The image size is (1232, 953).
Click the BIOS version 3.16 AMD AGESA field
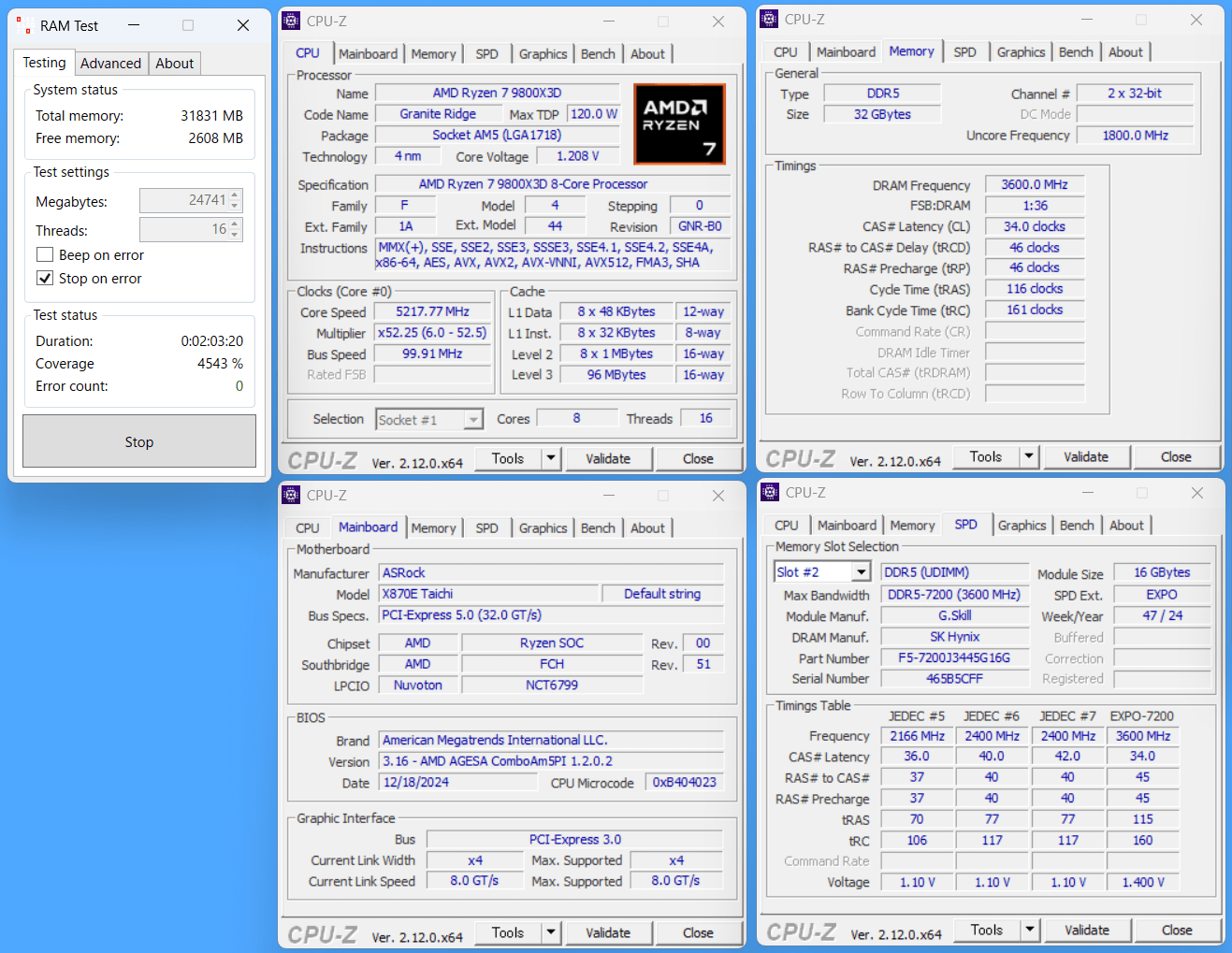coord(551,761)
